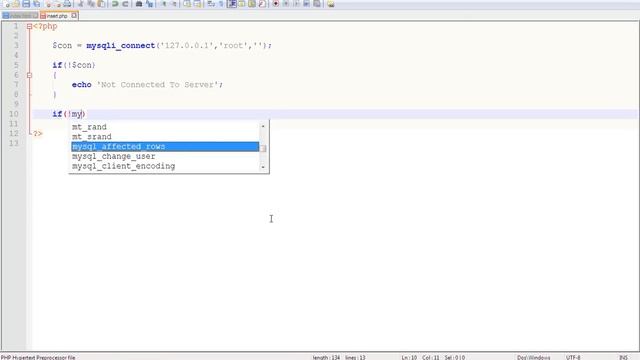The image size is (640, 360).
Task: Toggle INS insert mode in status bar
Action: 623,358
